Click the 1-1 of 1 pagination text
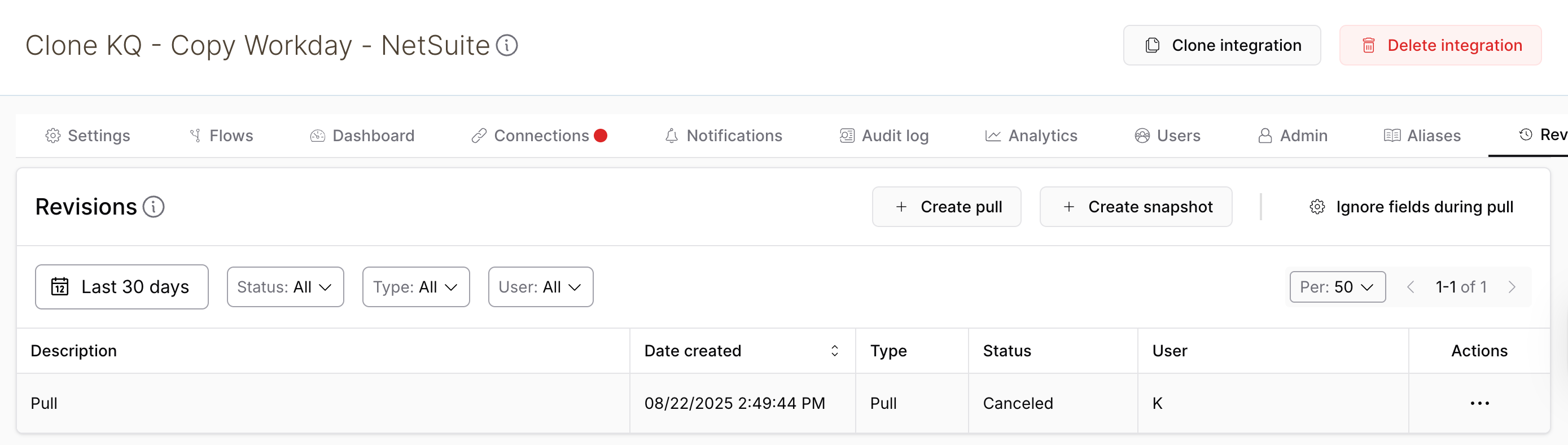 tap(1461, 287)
